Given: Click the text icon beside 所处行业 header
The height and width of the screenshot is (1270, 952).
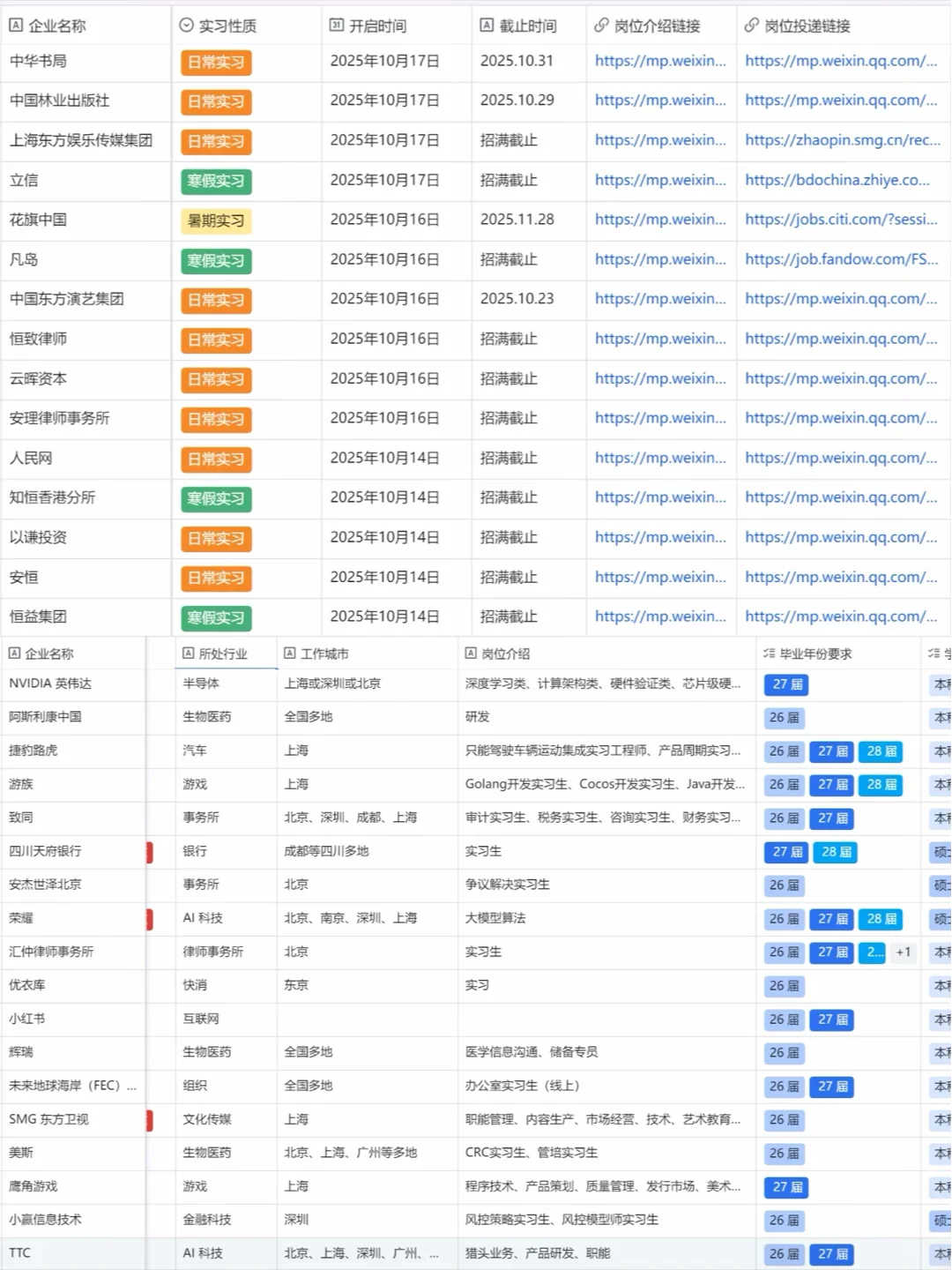Looking at the screenshot, I should click(x=188, y=654).
